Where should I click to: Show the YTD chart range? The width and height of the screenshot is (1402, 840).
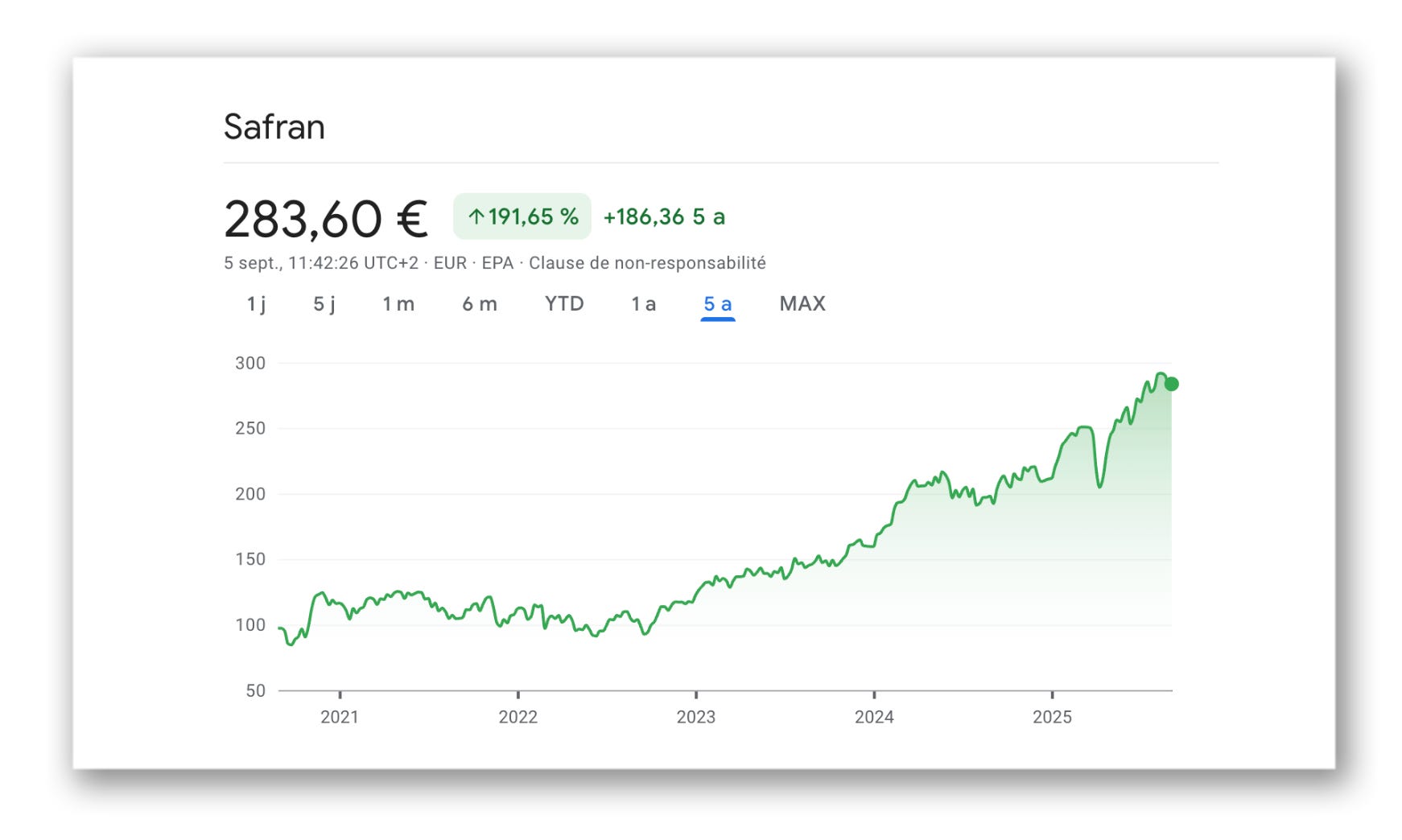point(564,304)
